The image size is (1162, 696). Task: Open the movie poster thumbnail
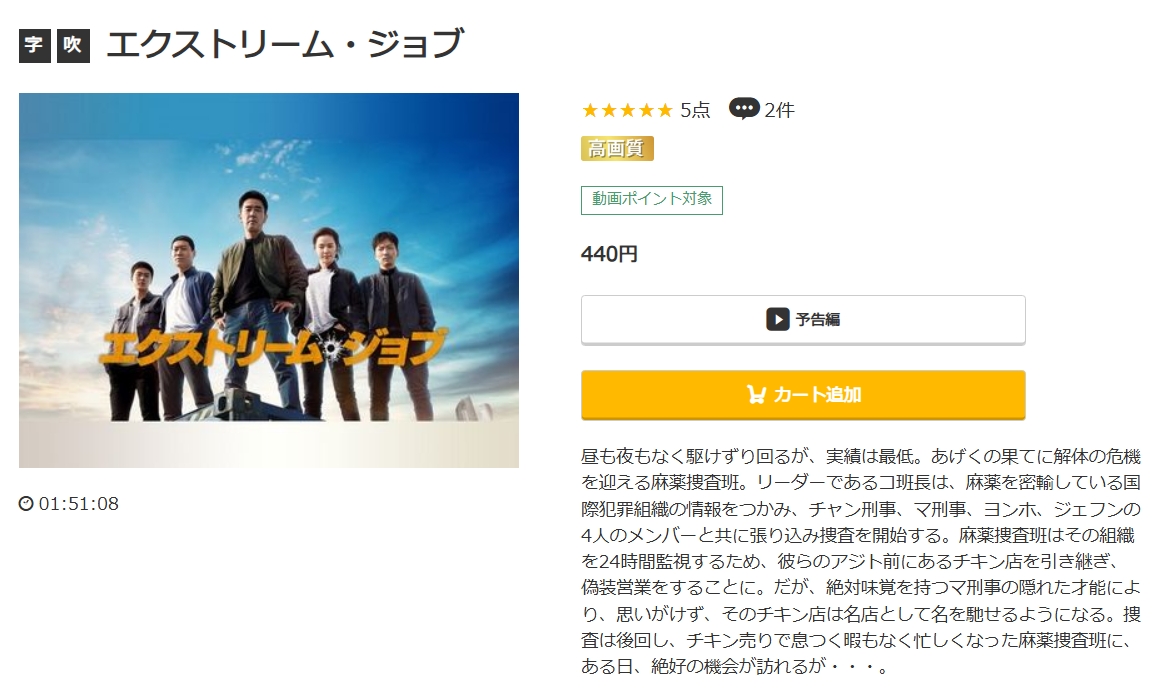pyautogui.click(x=268, y=279)
